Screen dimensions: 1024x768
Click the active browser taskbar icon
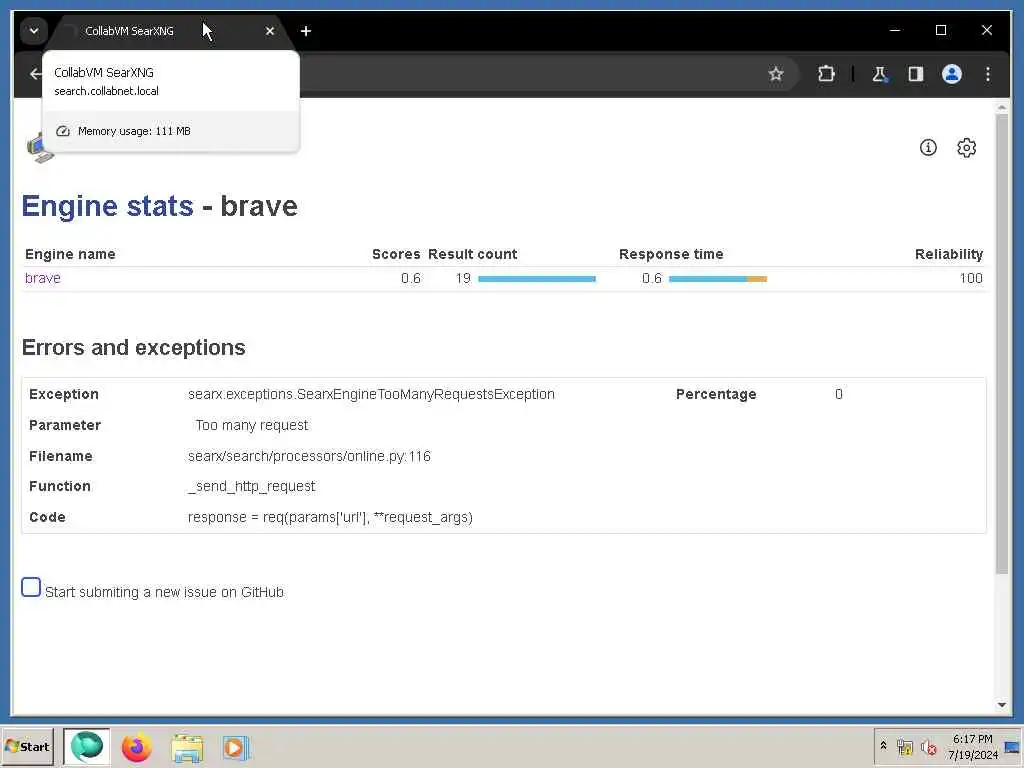(87, 746)
